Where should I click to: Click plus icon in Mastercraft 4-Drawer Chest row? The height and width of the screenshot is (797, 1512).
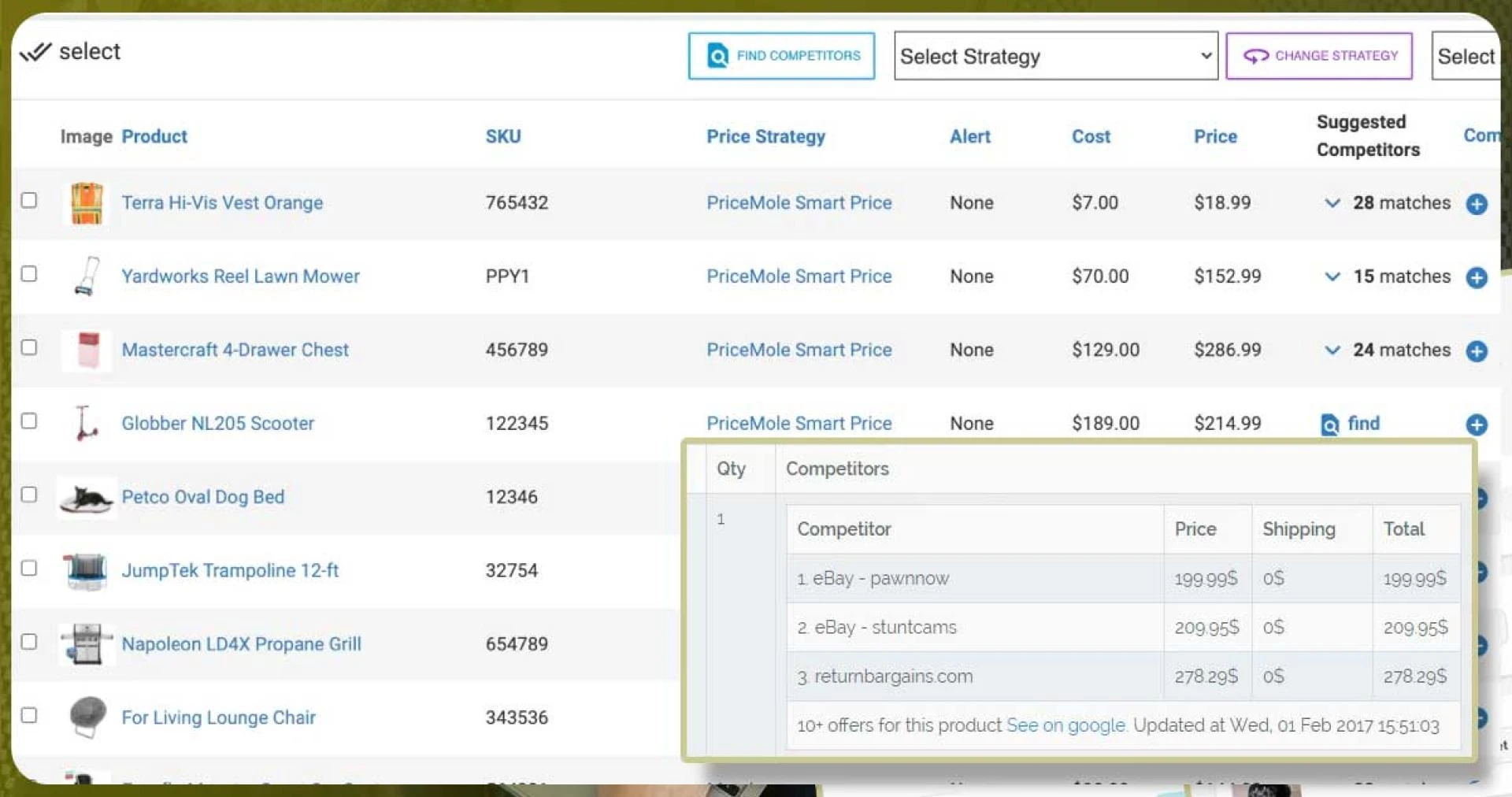(x=1477, y=351)
